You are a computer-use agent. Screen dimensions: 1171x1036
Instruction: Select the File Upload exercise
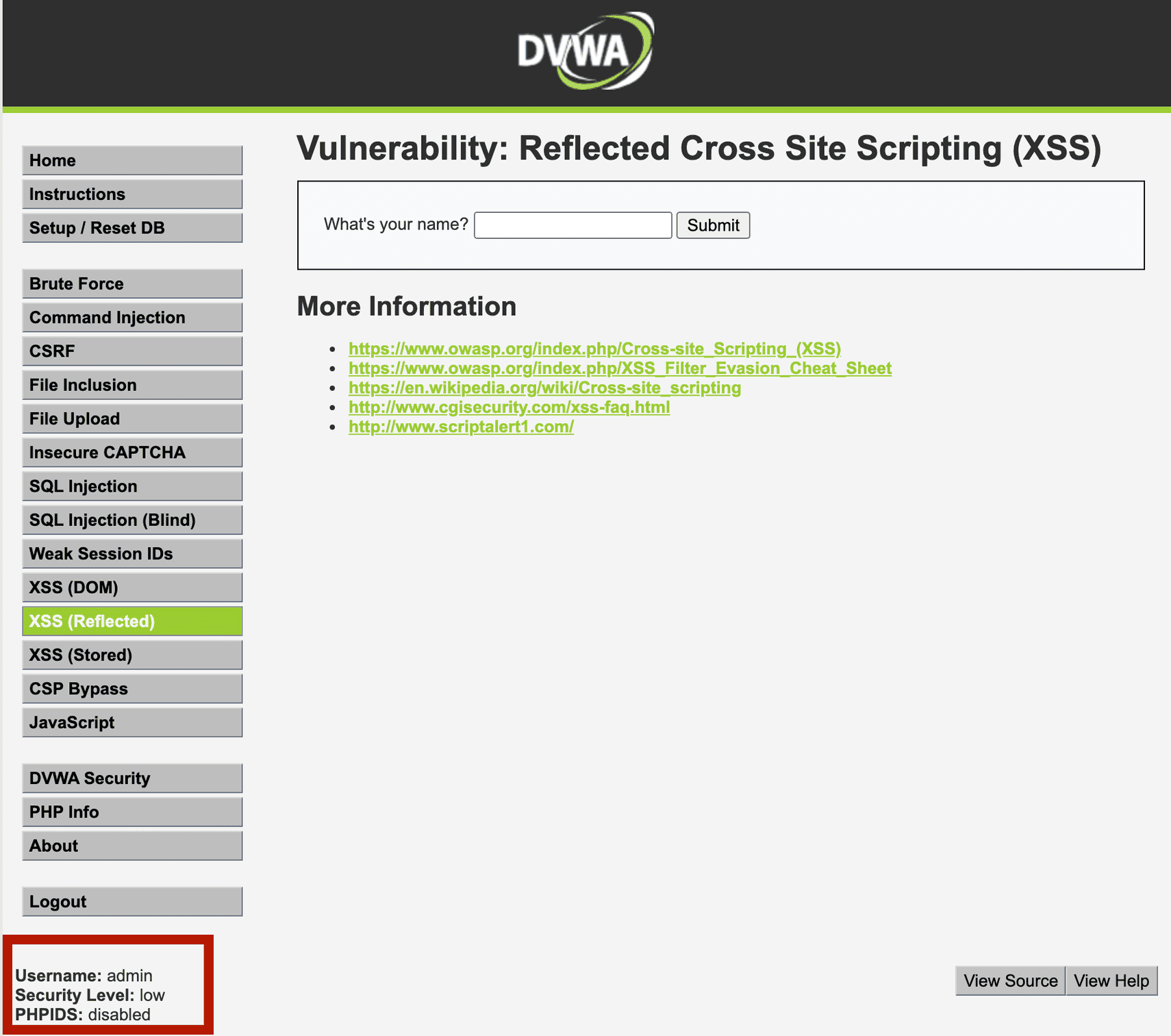[x=132, y=418]
